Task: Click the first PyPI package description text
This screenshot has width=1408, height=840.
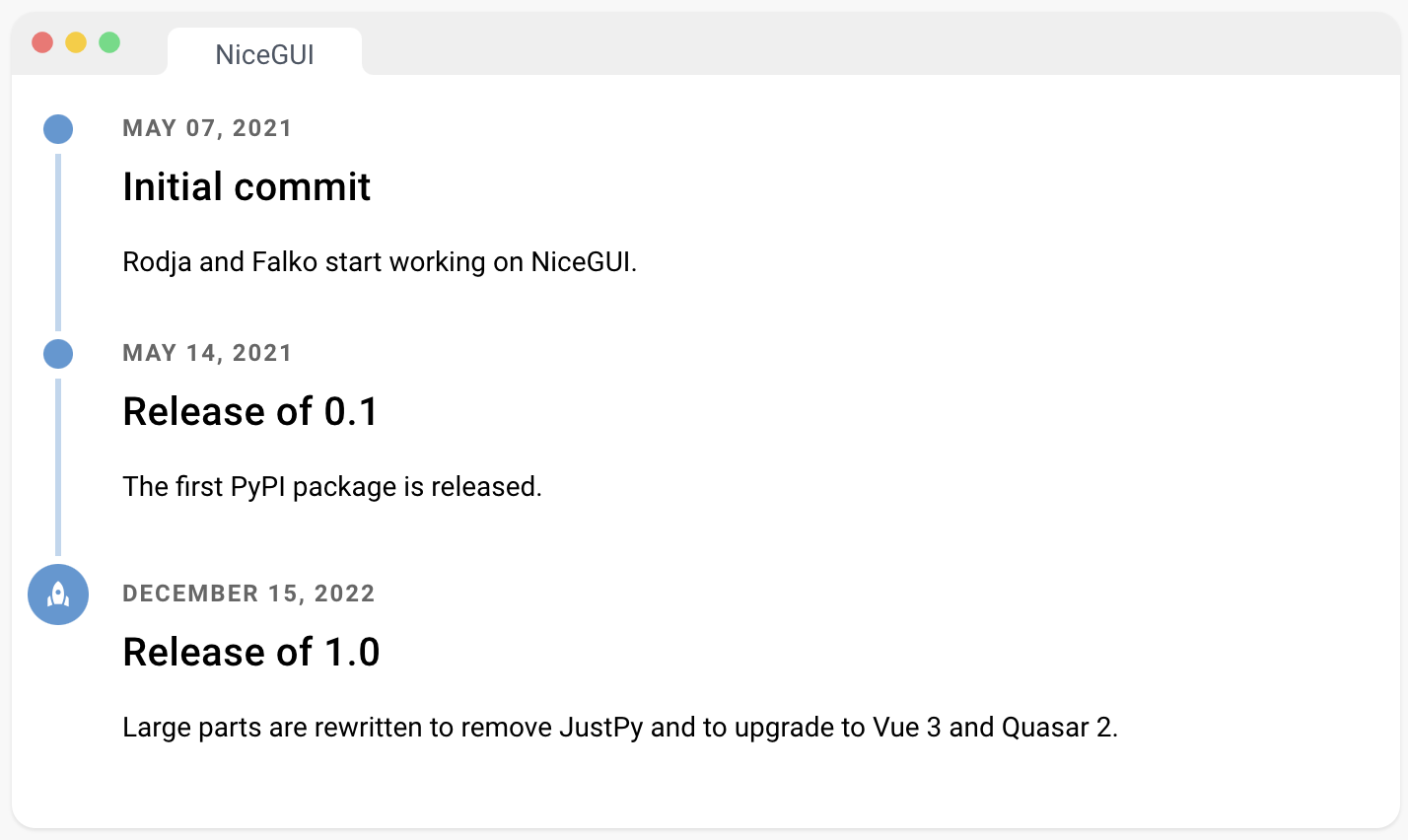Action: coord(332,487)
